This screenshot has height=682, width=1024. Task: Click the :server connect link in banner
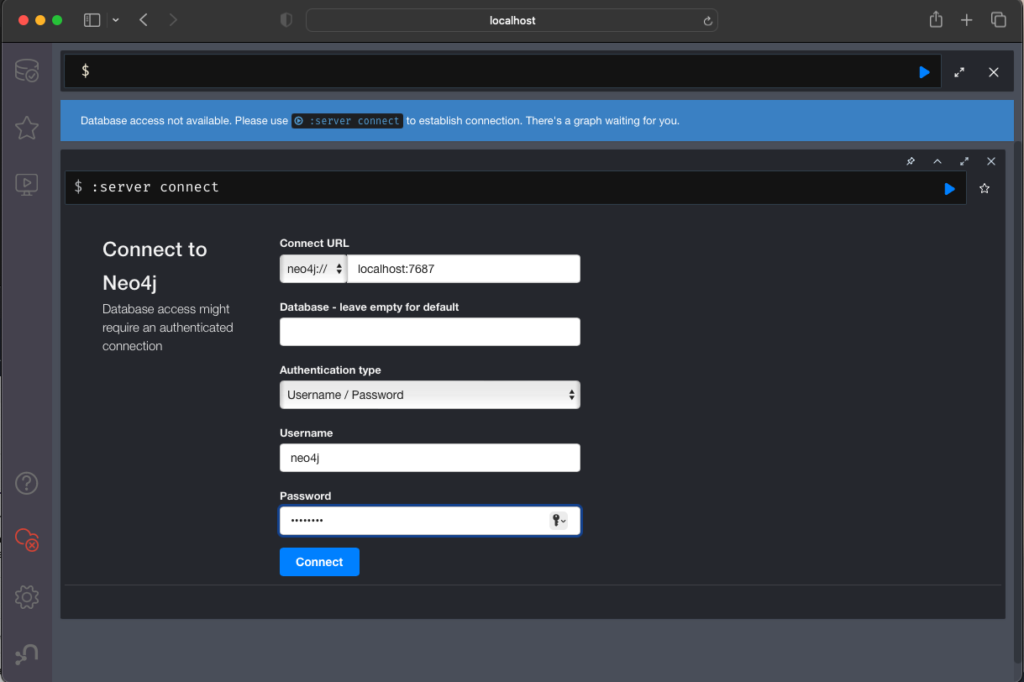click(347, 121)
